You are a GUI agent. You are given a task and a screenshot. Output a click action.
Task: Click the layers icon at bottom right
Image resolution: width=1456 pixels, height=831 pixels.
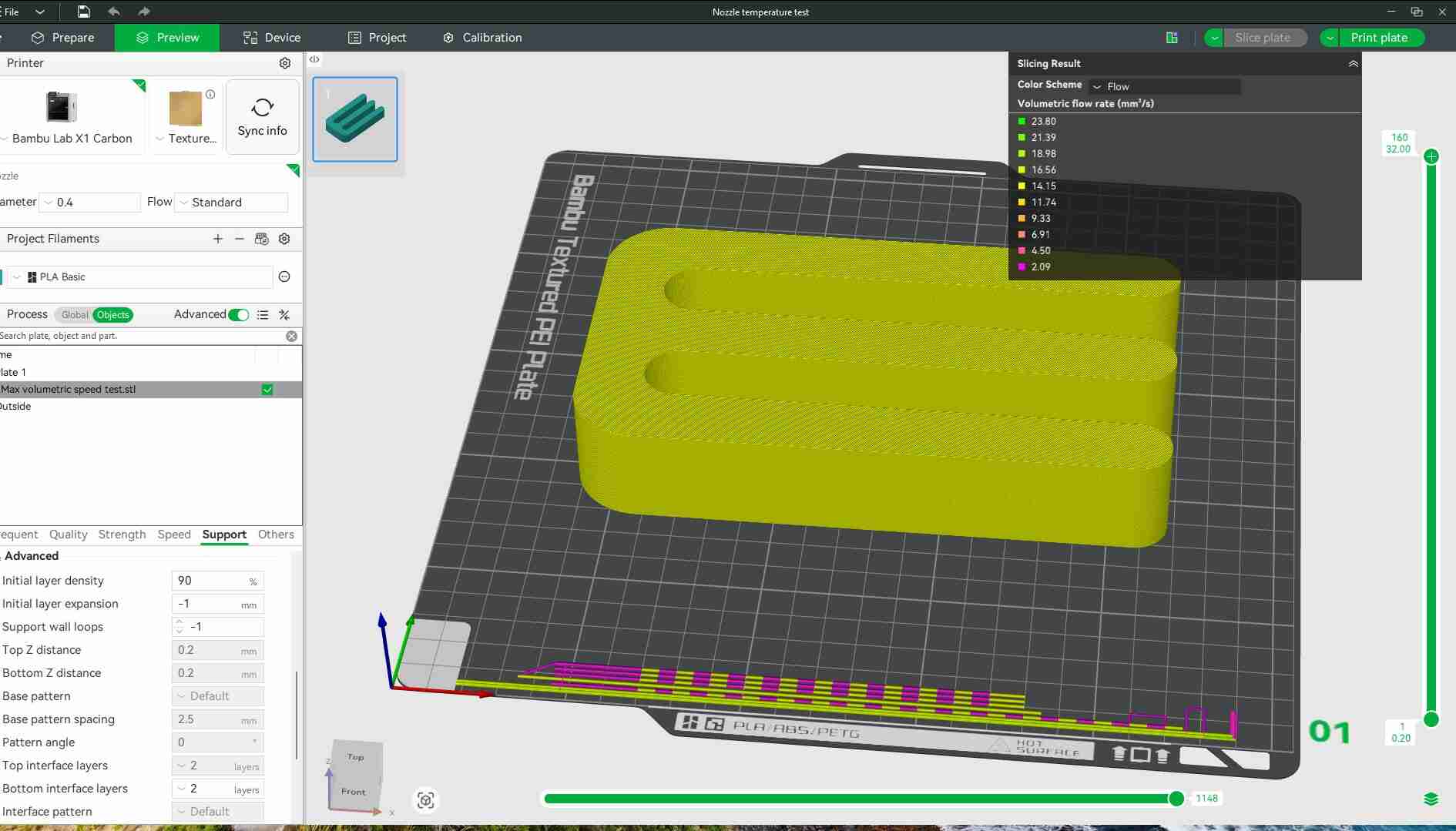tap(1431, 799)
